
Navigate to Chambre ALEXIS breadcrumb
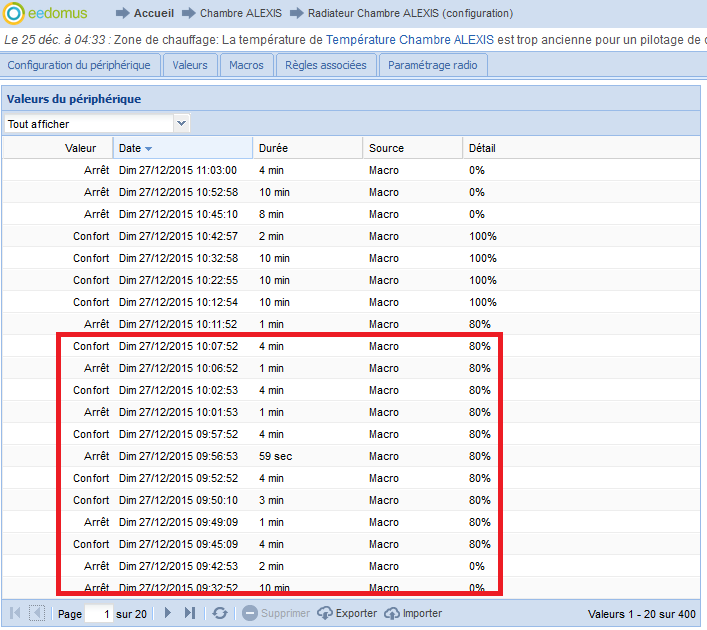[241, 14]
